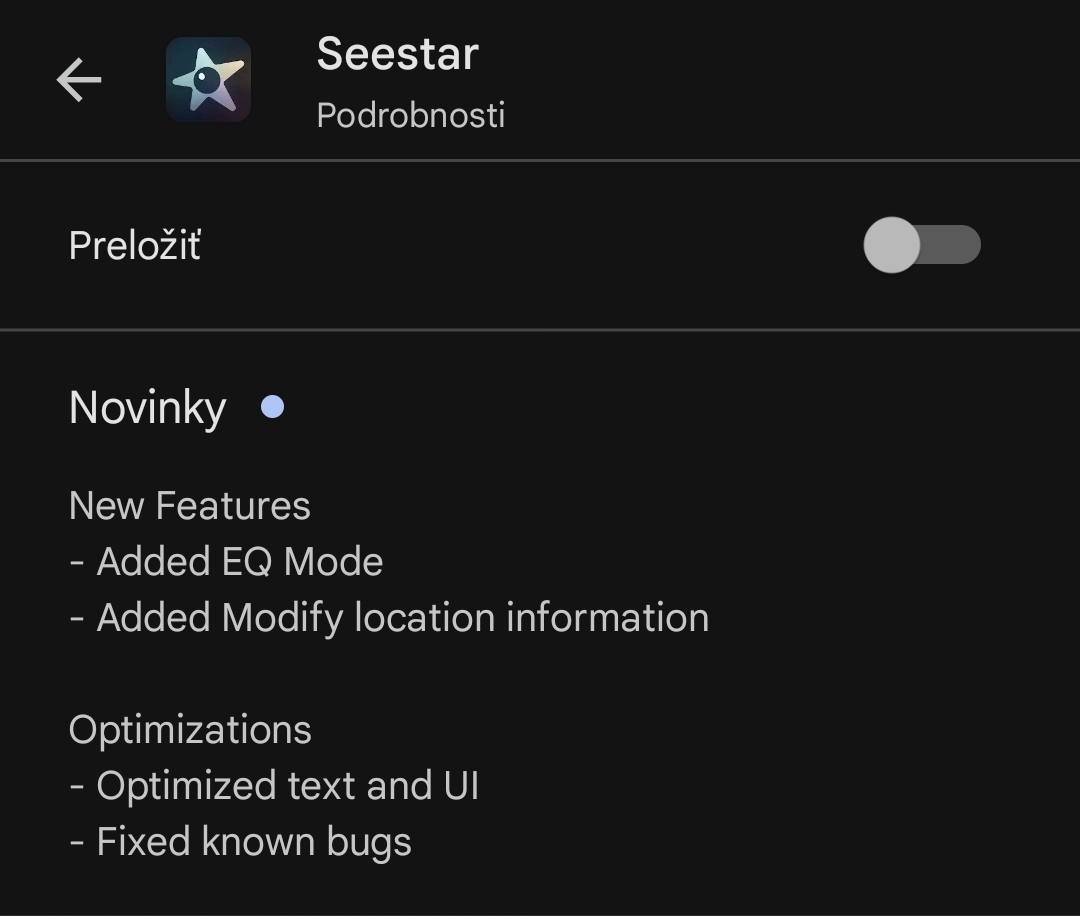
Task: Tap the New Features heading
Action: (x=189, y=506)
